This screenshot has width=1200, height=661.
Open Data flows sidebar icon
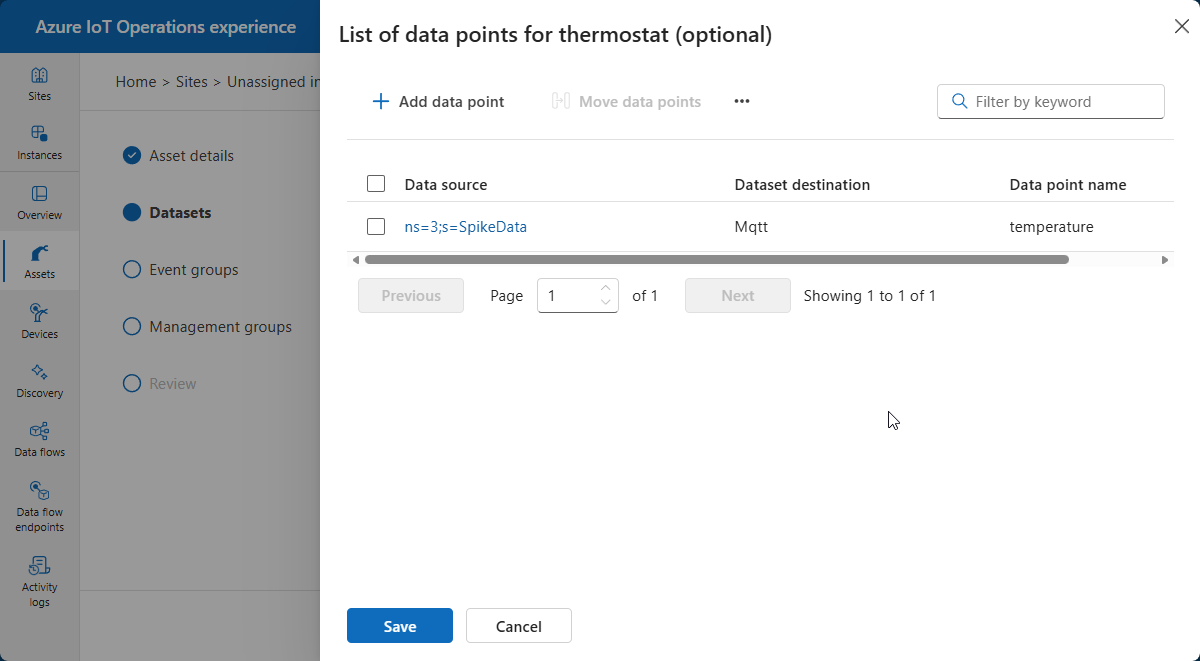pos(39,439)
